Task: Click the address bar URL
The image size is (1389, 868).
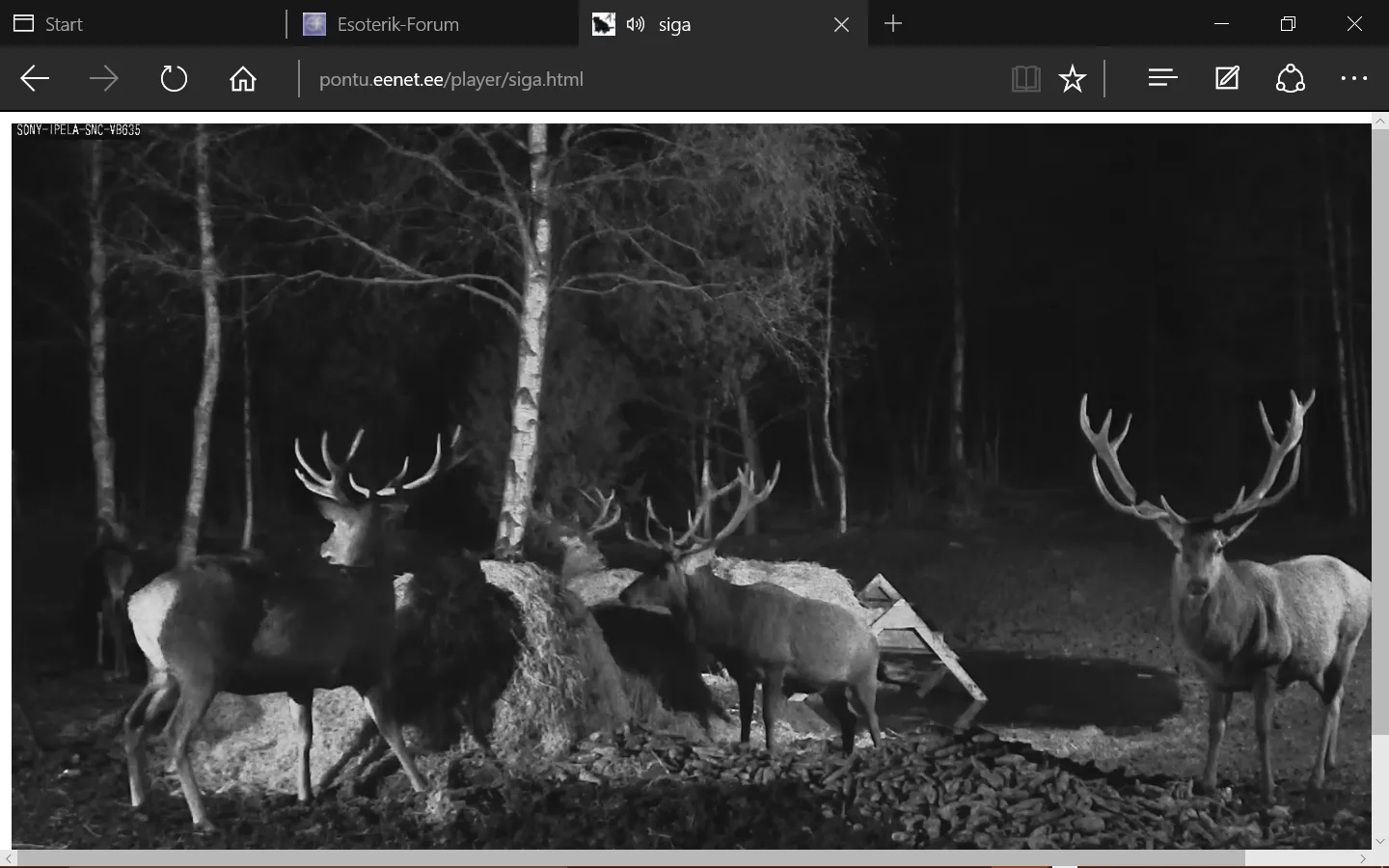Action: coord(451,79)
